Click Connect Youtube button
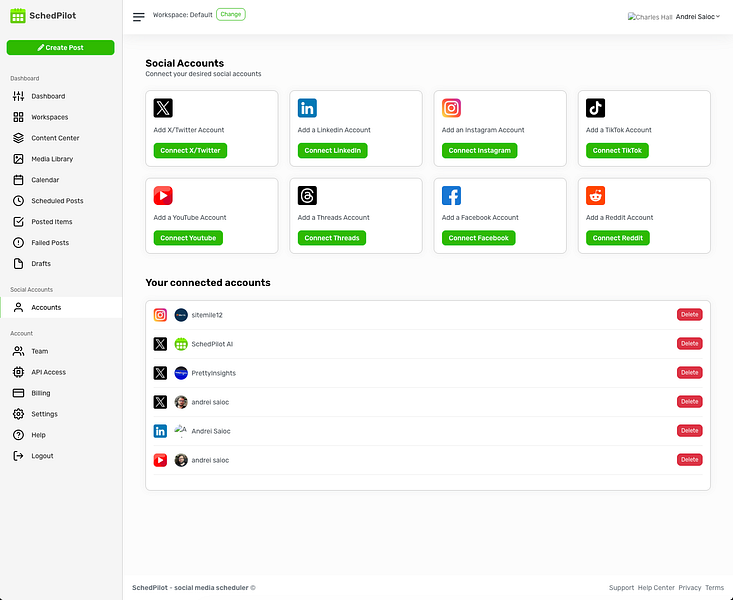Viewport: 733px width, 600px height. click(x=188, y=238)
